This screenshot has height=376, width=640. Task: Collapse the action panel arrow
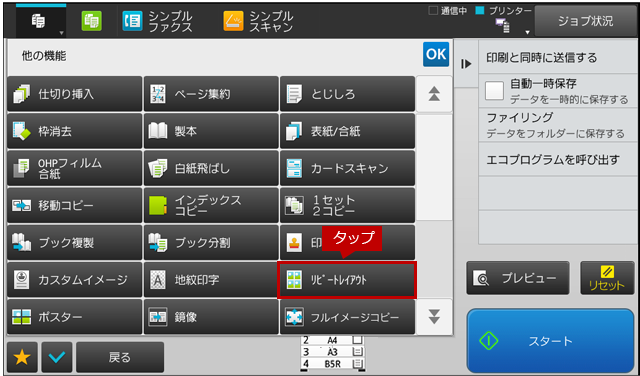coord(466,64)
